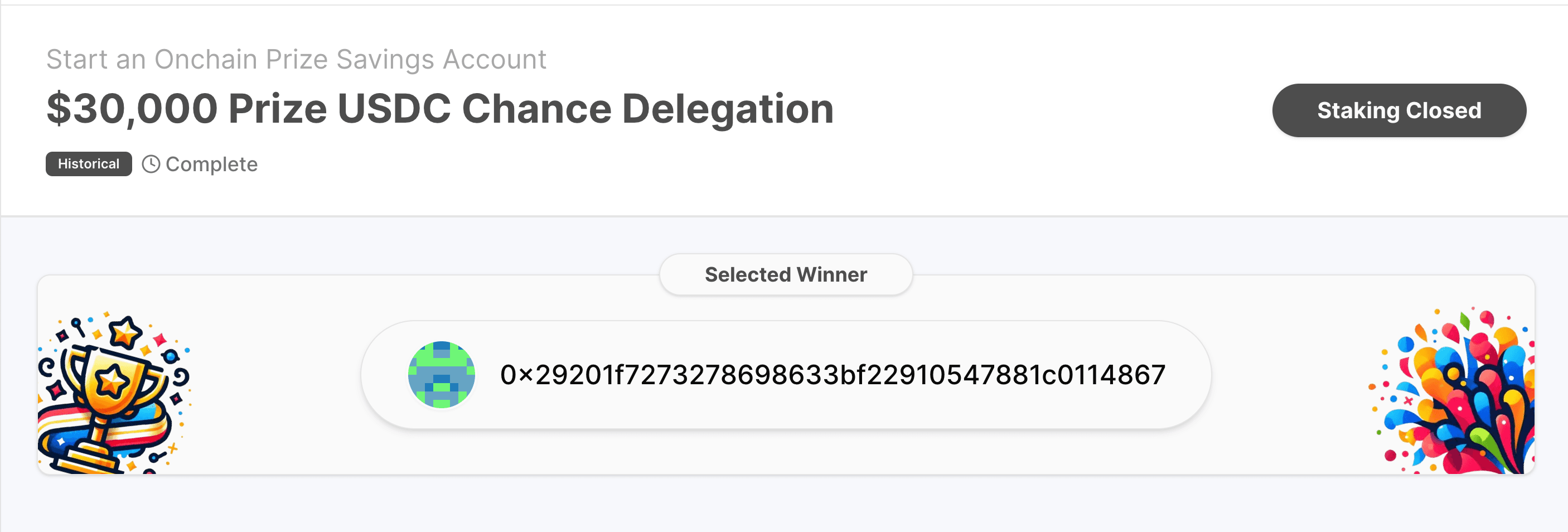This screenshot has width=1568, height=532.
Task: Click the word Savings in the subtitle
Action: click(385, 59)
